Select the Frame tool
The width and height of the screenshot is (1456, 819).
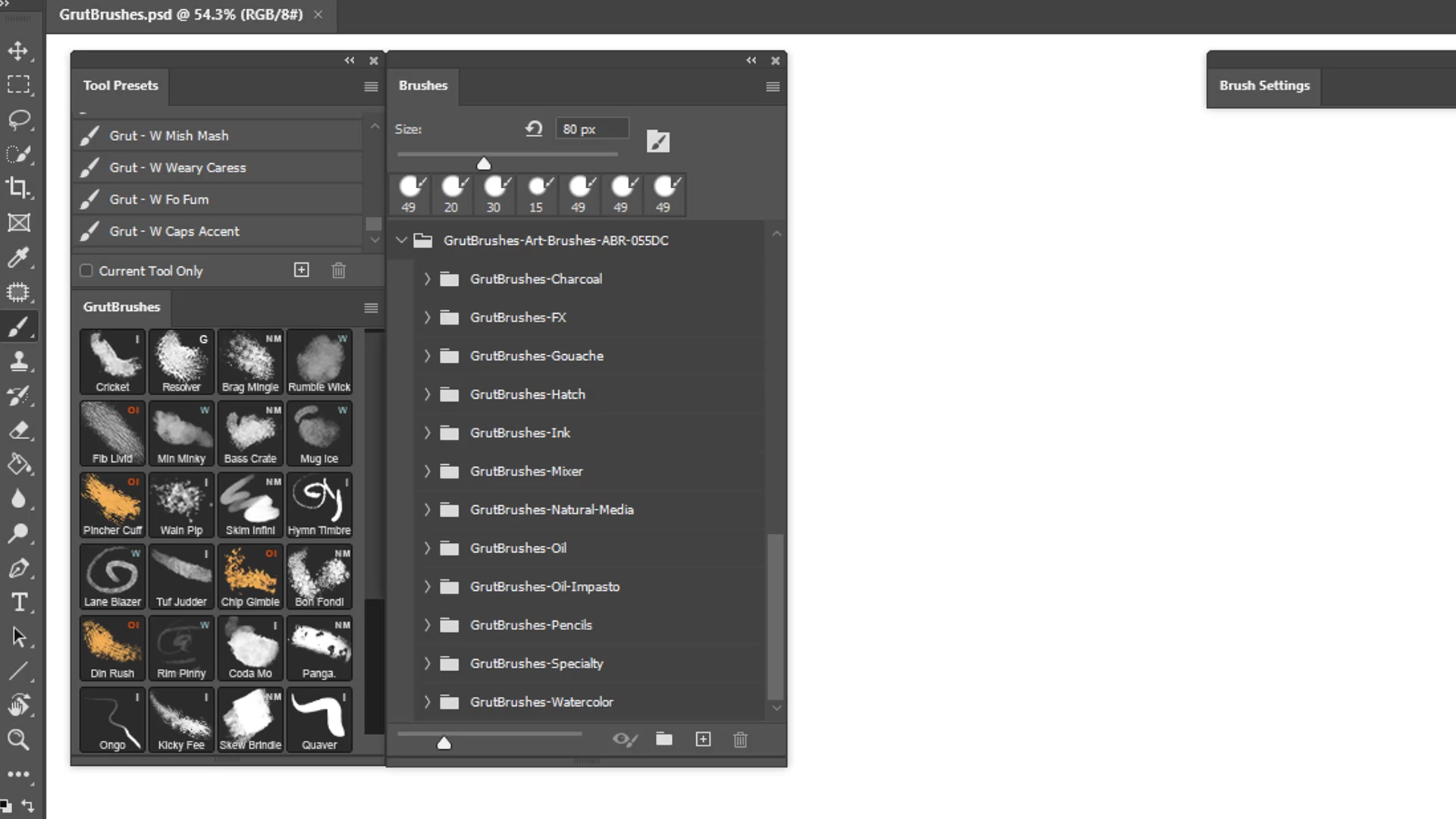pyautogui.click(x=18, y=223)
